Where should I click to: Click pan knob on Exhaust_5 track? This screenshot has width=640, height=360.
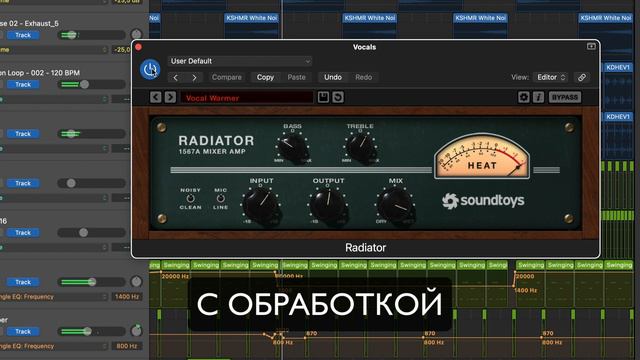click(x=136, y=34)
